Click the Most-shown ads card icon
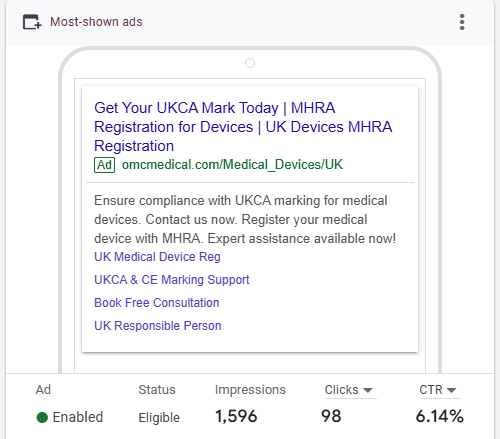The height and width of the screenshot is (439, 500). pyautogui.click(x=32, y=22)
